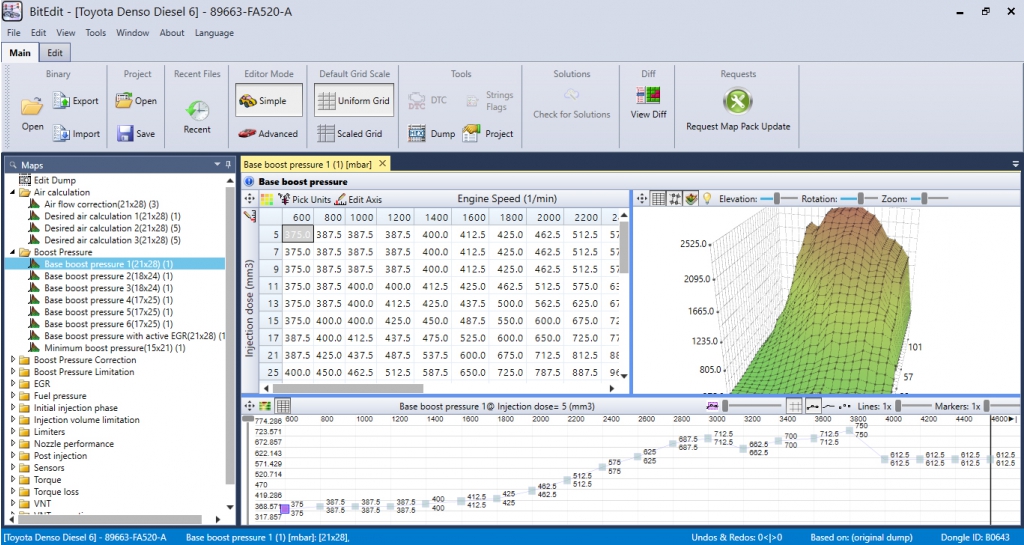
Task: Select Base boost pressure with active EGR map
Action: point(127,336)
